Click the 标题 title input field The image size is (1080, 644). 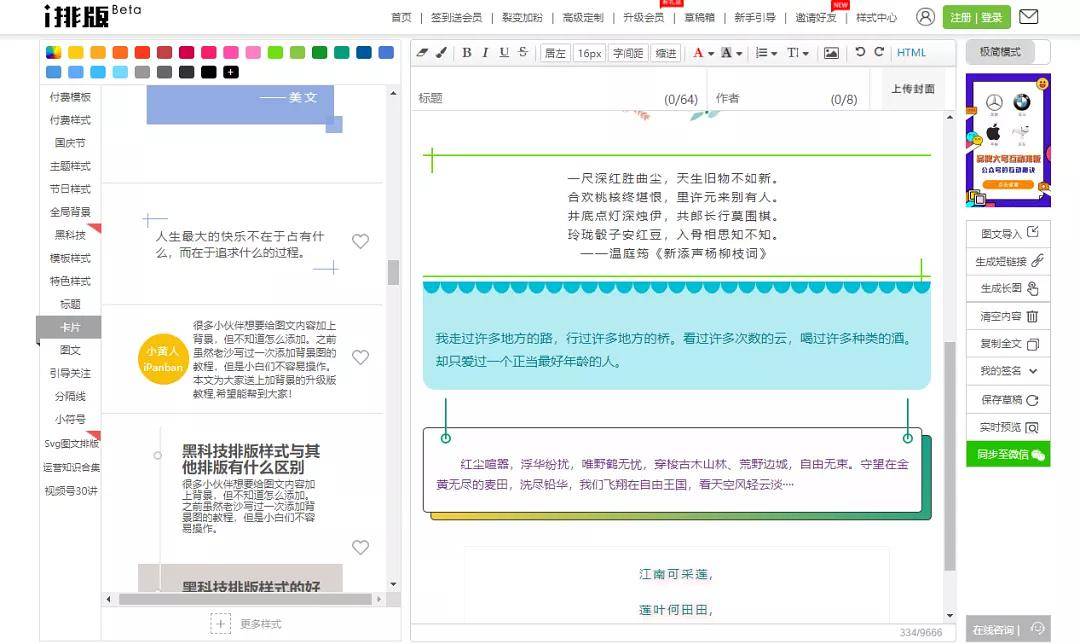pos(540,99)
